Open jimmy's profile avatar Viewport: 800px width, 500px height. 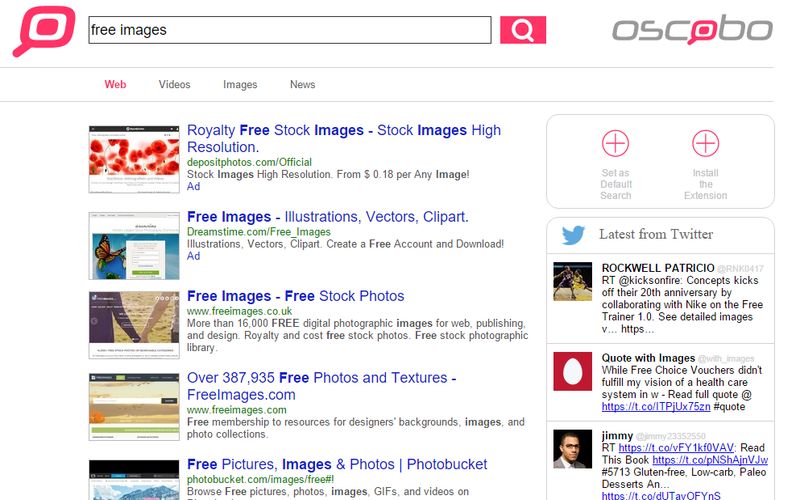click(x=572, y=449)
